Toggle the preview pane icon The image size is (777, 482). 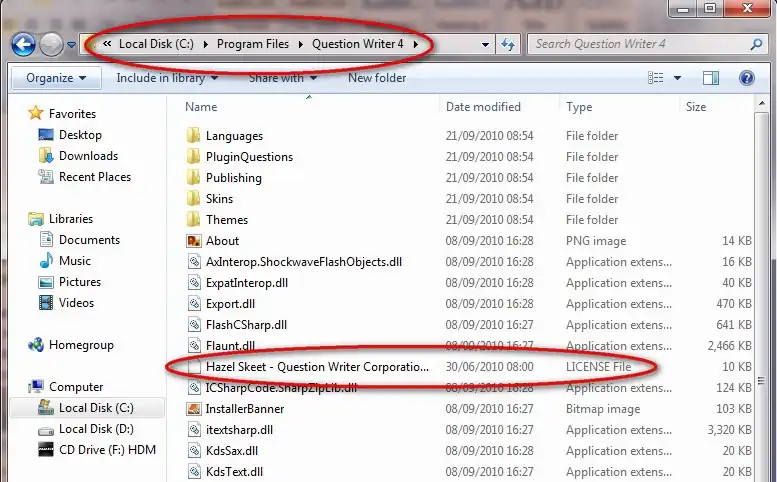710,78
